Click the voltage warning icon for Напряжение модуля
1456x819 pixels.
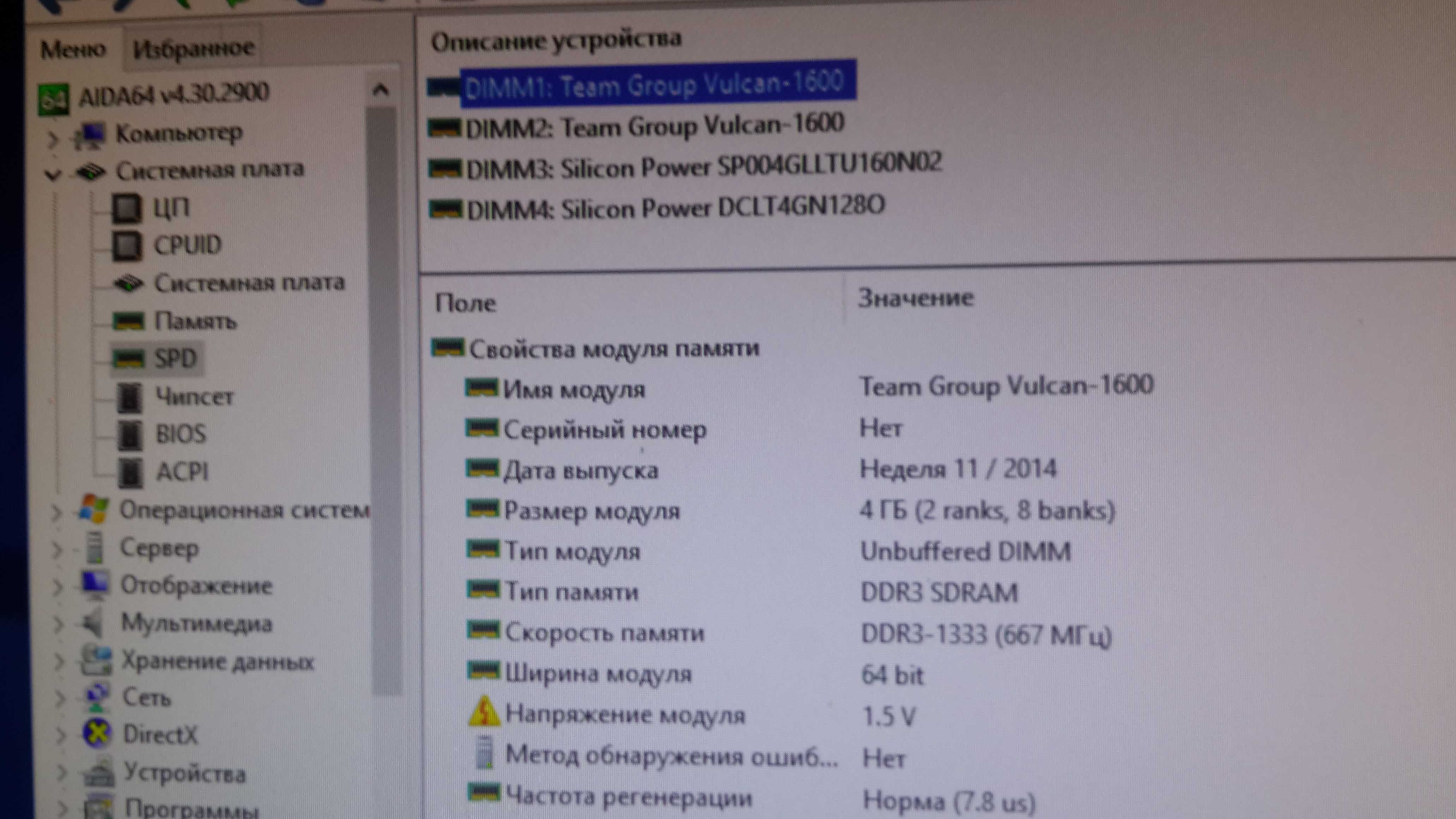(x=484, y=713)
